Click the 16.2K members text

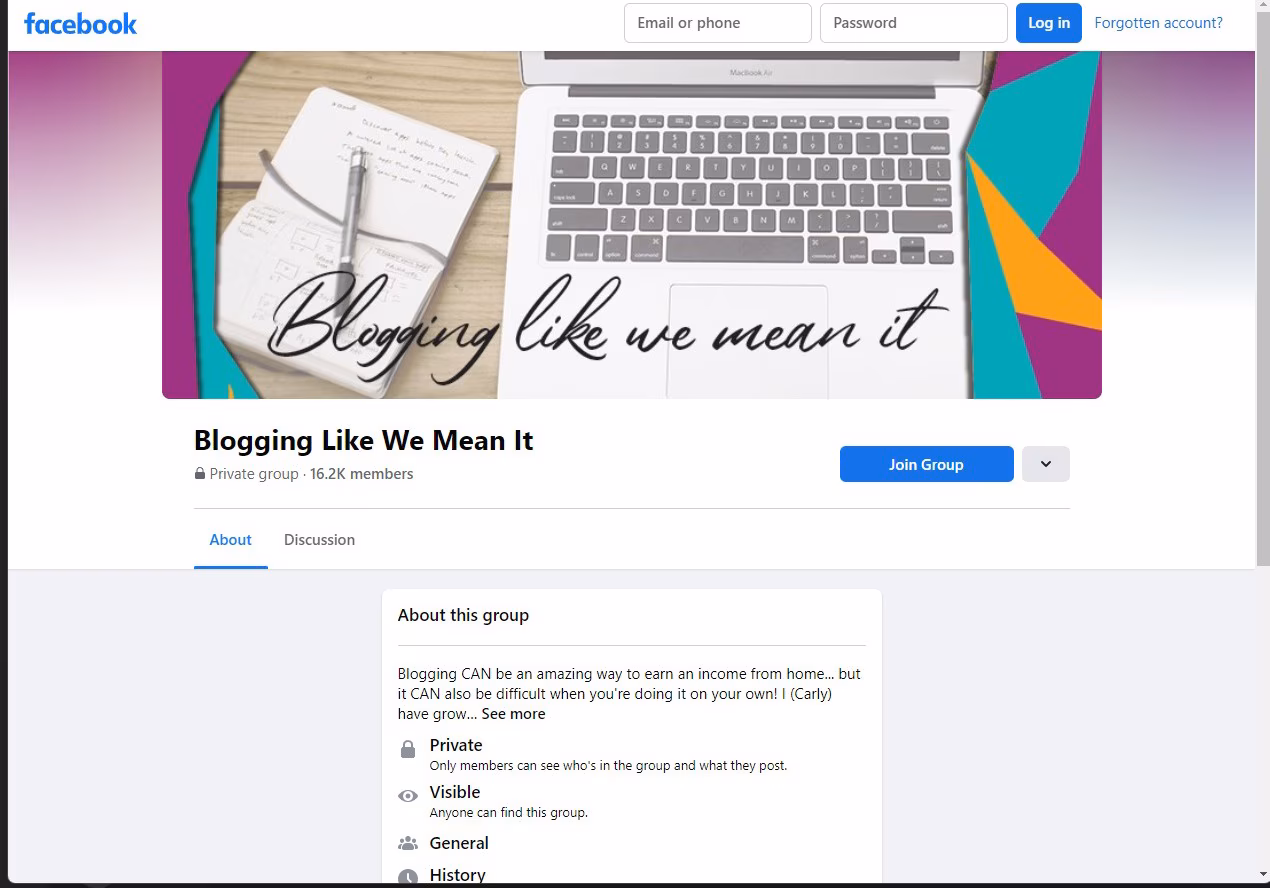click(x=361, y=474)
